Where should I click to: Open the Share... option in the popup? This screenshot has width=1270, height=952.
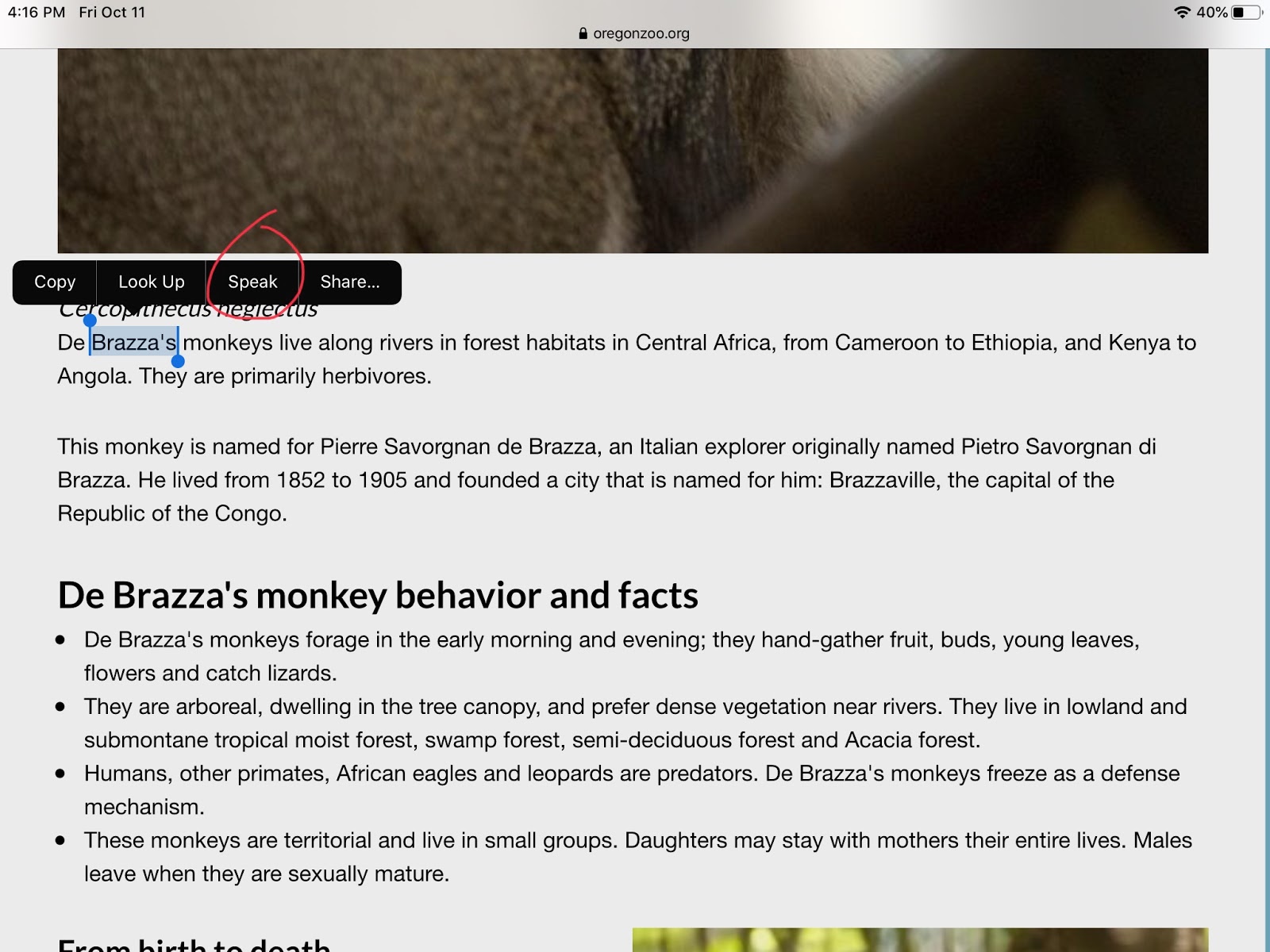click(x=350, y=282)
